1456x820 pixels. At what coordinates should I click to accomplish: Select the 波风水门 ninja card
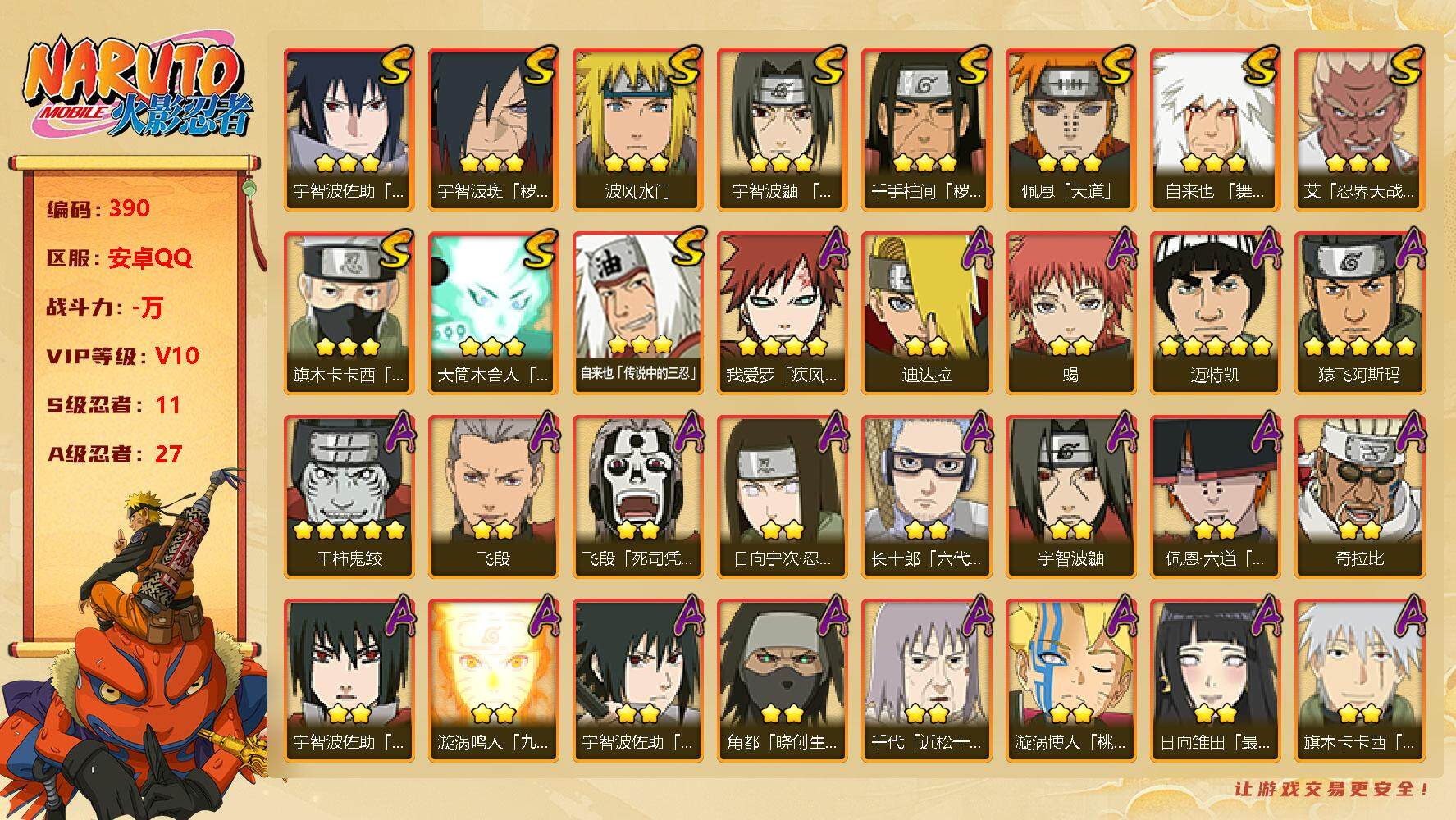pyautogui.click(x=637, y=129)
